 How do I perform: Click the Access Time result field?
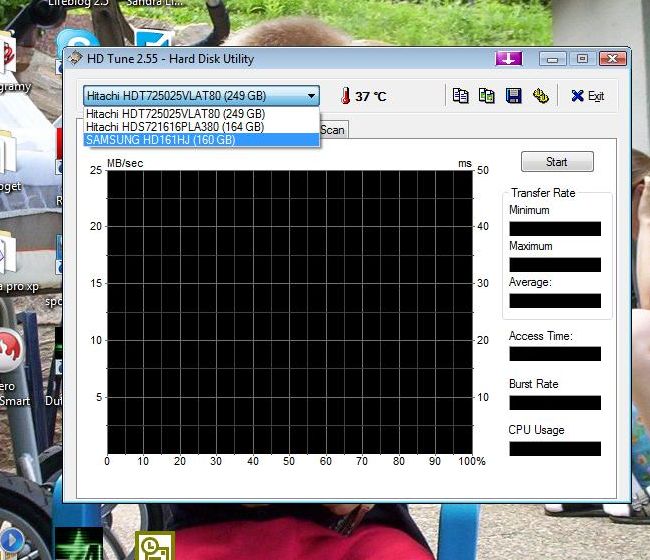[555, 354]
